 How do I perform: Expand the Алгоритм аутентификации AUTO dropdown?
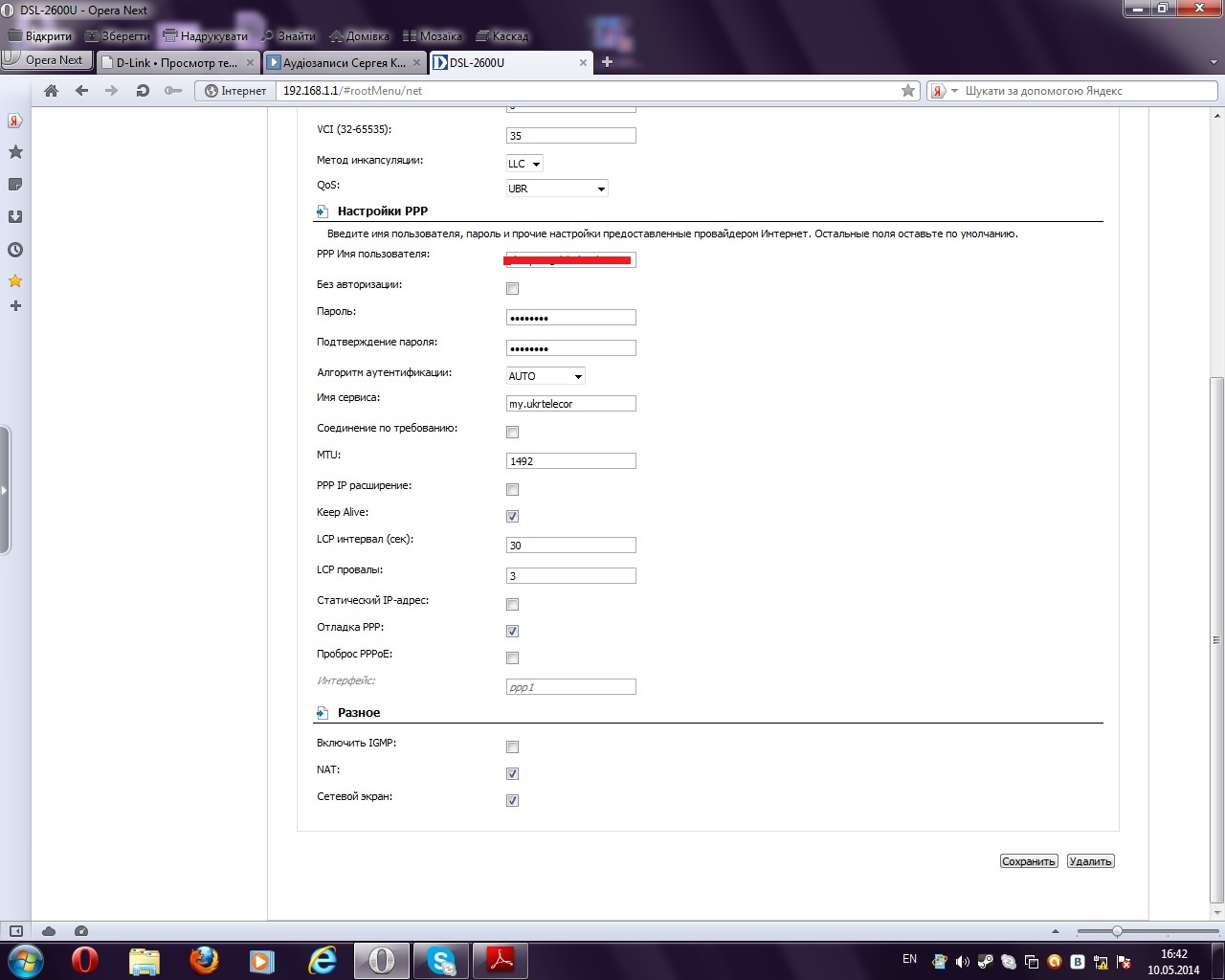click(545, 376)
